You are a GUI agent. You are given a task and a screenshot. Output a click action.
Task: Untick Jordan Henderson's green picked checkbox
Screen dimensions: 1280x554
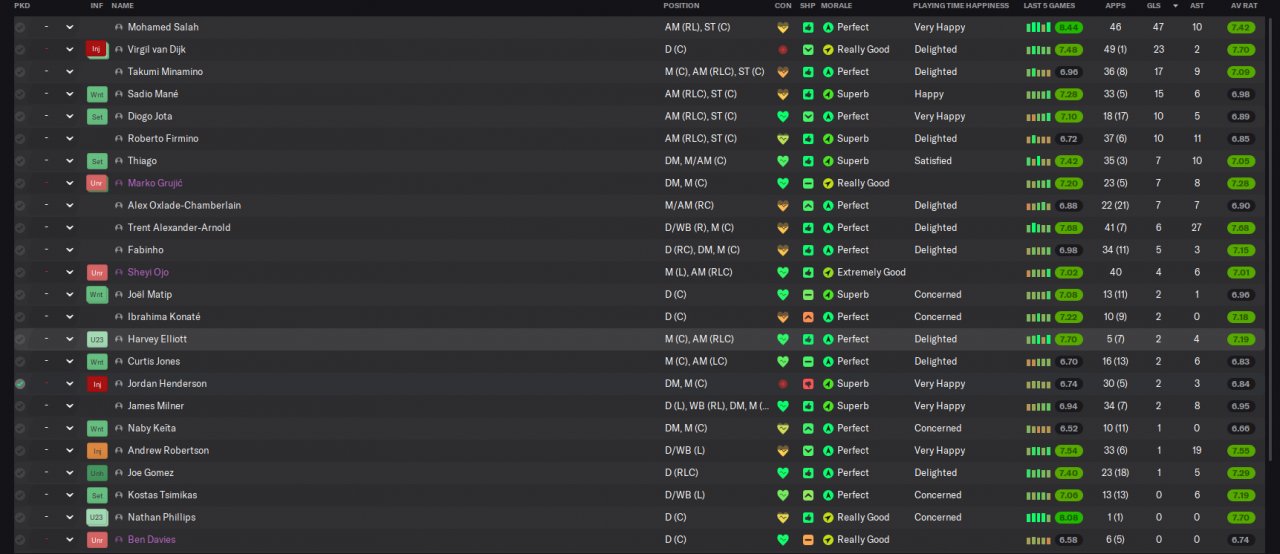[x=20, y=383]
